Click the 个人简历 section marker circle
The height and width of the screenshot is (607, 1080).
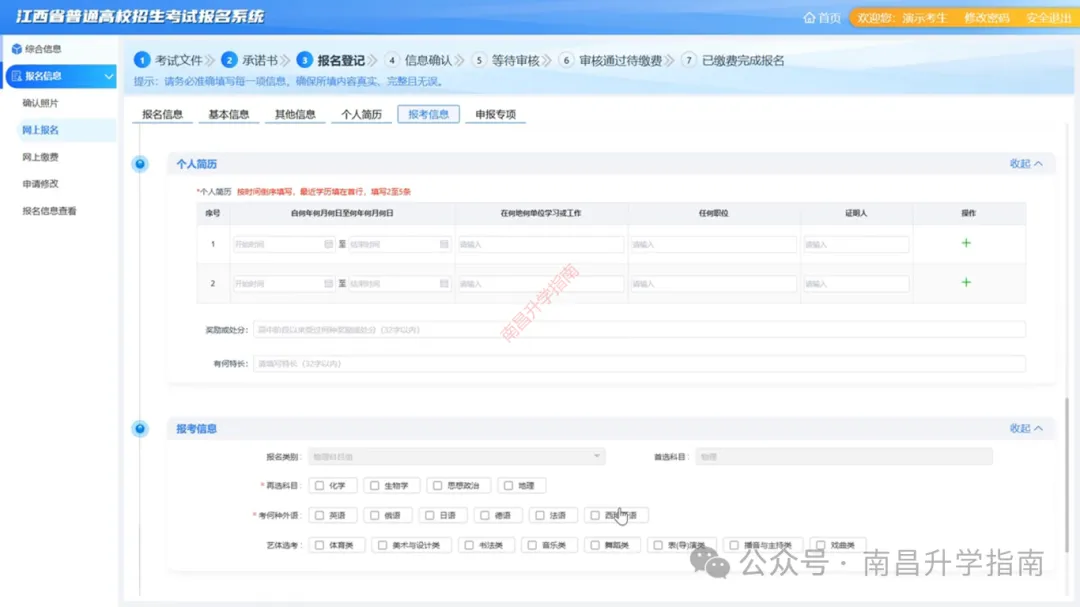point(140,164)
